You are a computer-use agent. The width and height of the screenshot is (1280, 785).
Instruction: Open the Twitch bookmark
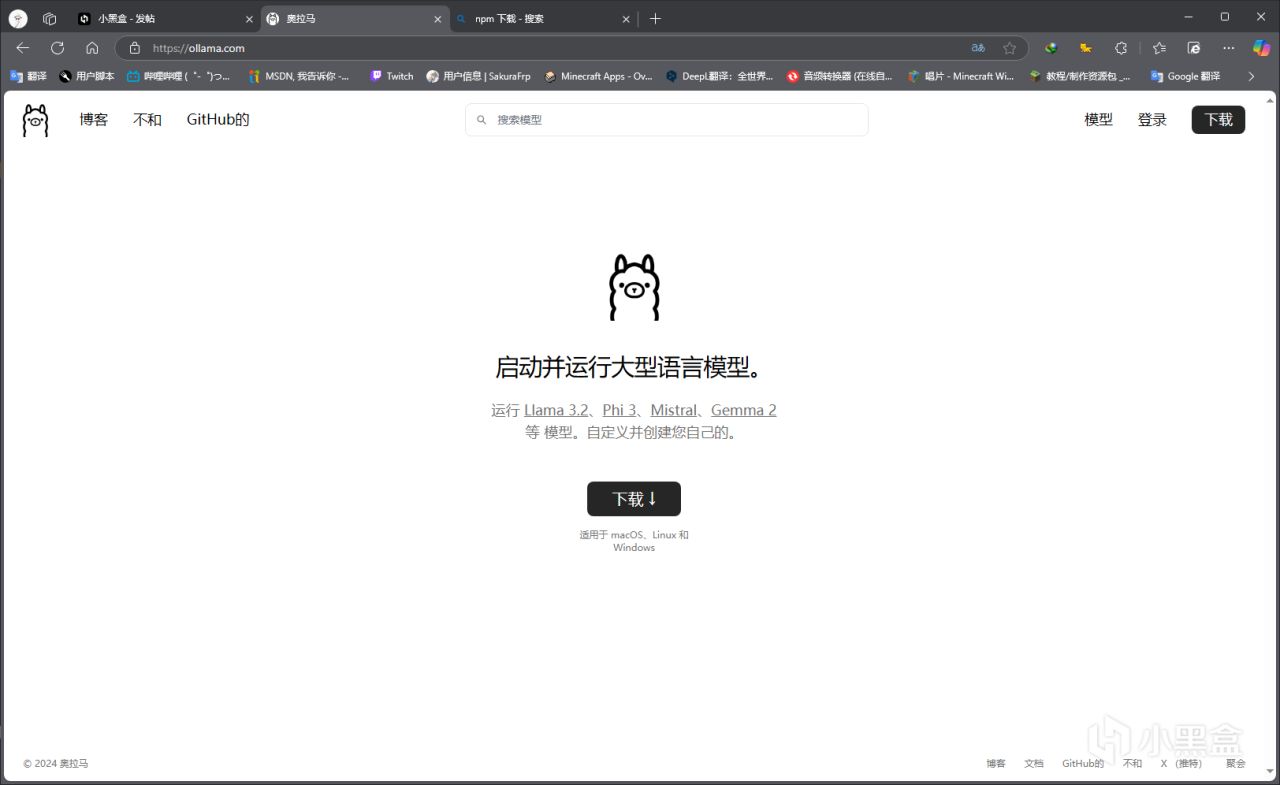coord(391,76)
